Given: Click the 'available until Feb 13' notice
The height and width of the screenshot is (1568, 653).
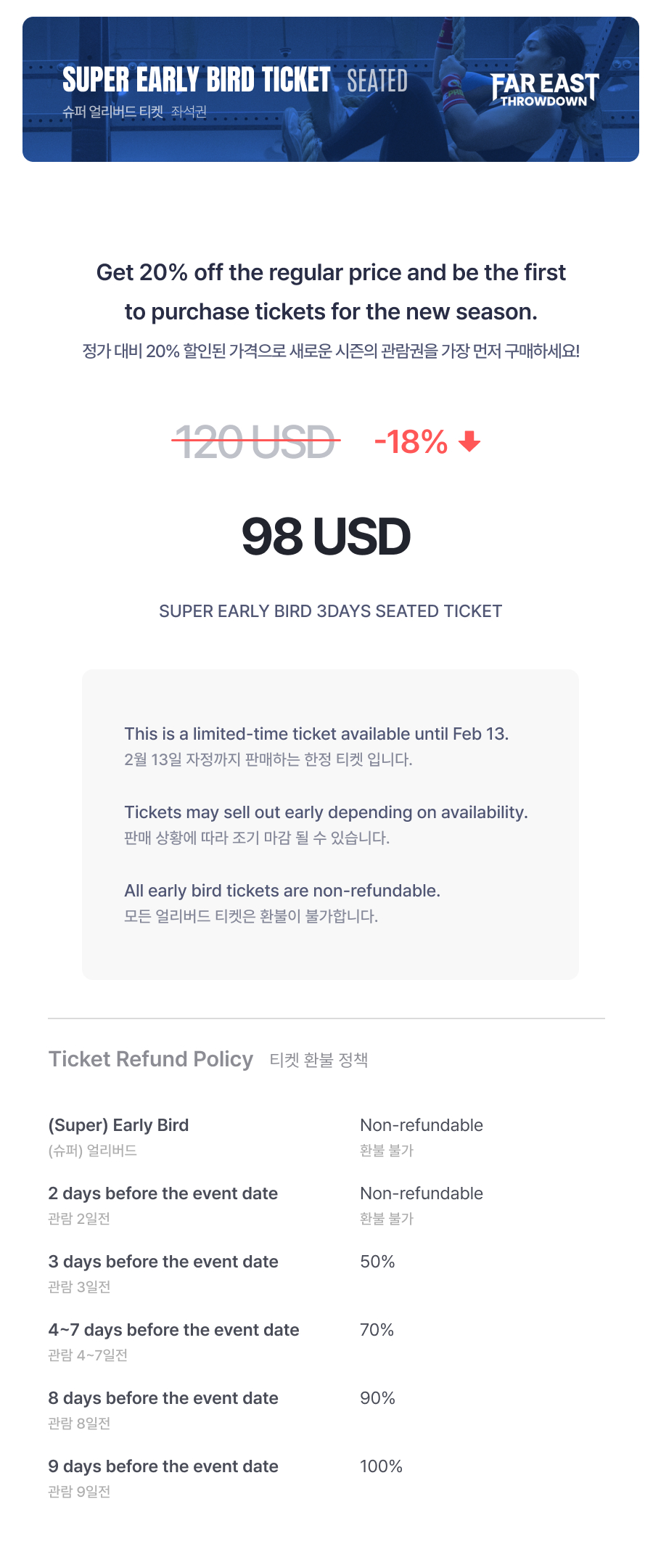Looking at the screenshot, I should (x=316, y=734).
